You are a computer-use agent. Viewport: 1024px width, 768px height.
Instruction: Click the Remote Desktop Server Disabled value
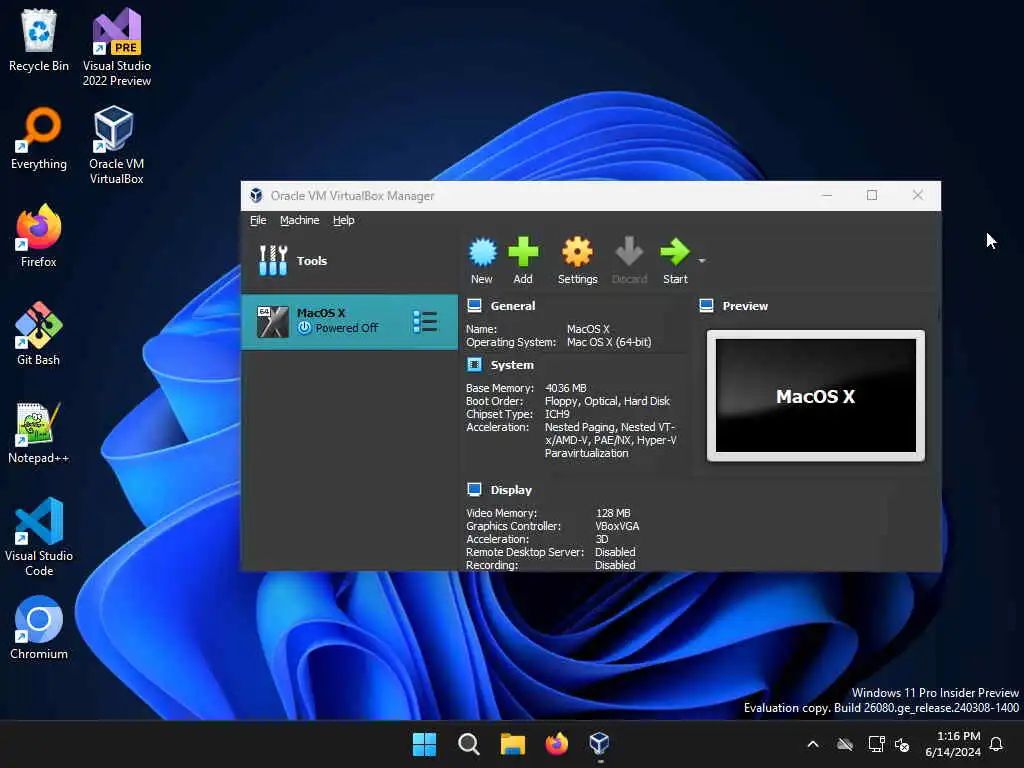tap(615, 552)
